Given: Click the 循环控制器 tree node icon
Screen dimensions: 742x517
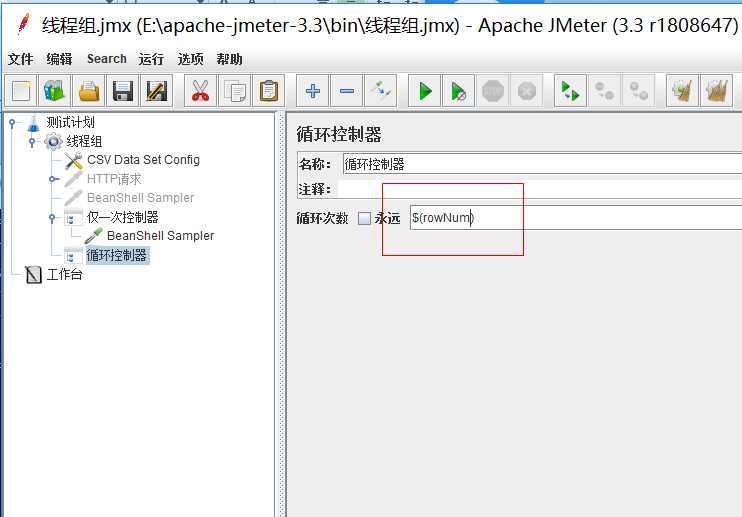Looking at the screenshot, I should 73,255.
